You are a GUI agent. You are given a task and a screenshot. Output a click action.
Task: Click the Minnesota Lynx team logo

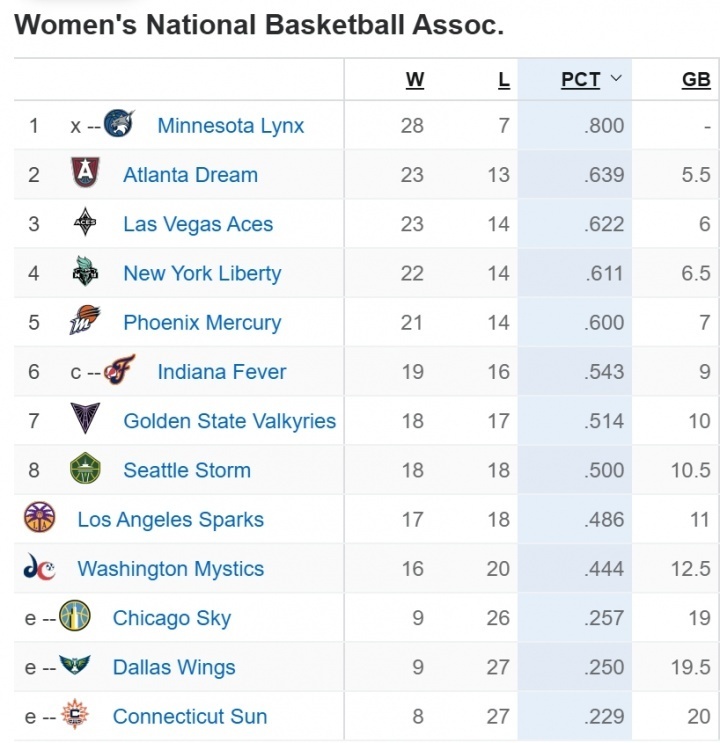pos(119,125)
